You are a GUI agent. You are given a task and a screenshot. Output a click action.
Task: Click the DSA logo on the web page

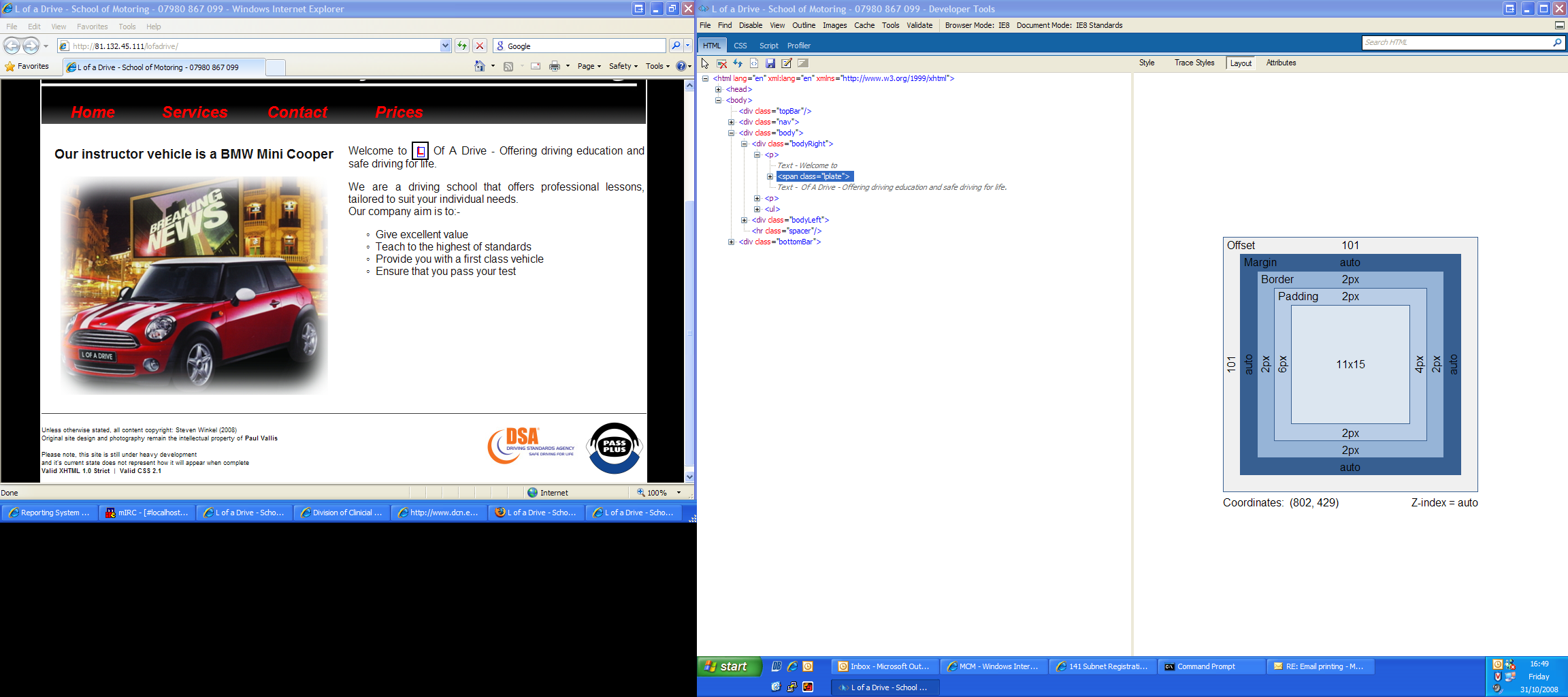pyautogui.click(x=531, y=446)
